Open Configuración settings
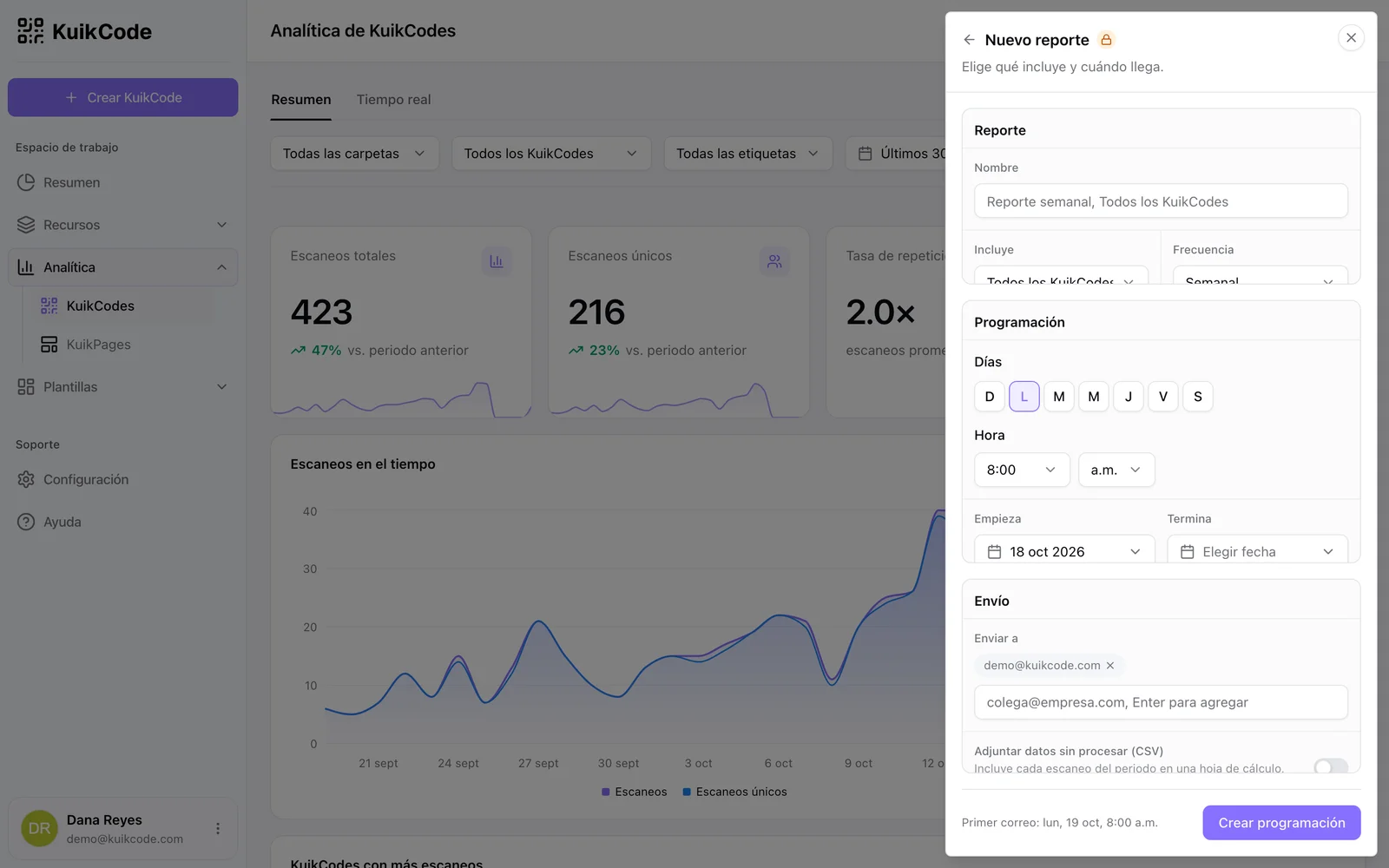This screenshot has height=868, width=1389. (x=123, y=479)
